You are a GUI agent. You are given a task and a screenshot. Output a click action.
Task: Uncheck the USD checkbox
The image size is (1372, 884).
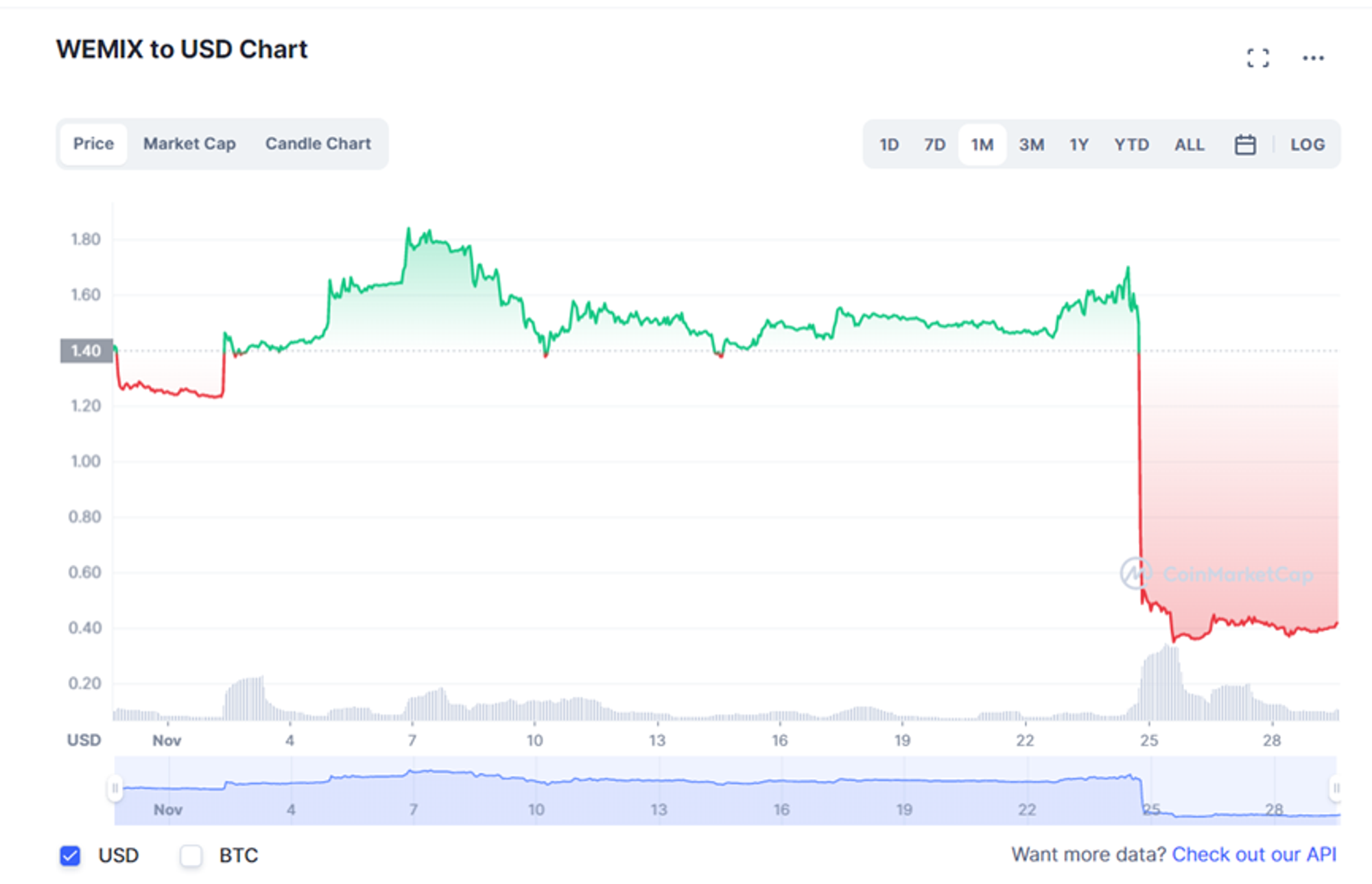(70, 856)
